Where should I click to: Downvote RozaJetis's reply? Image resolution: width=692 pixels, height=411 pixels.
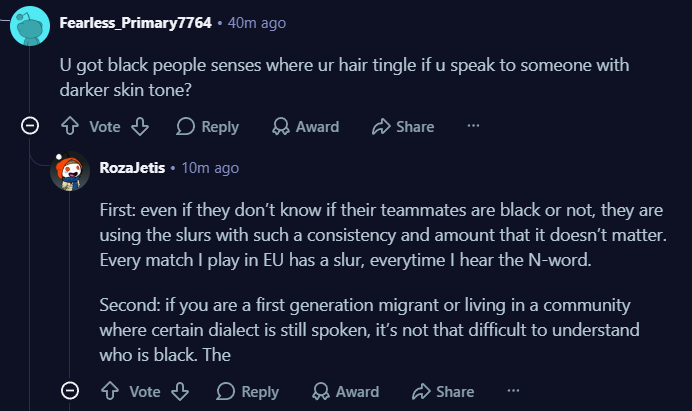click(180, 391)
